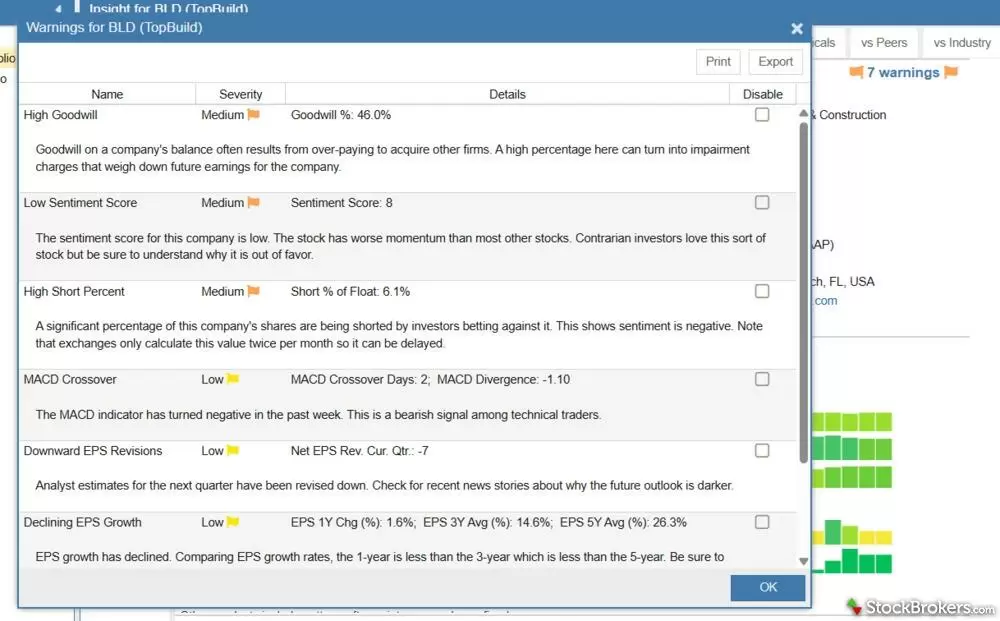Viewport: 1000px width, 621px height.
Task: Disable the Low Sentiment Score warning
Action: coord(762,203)
